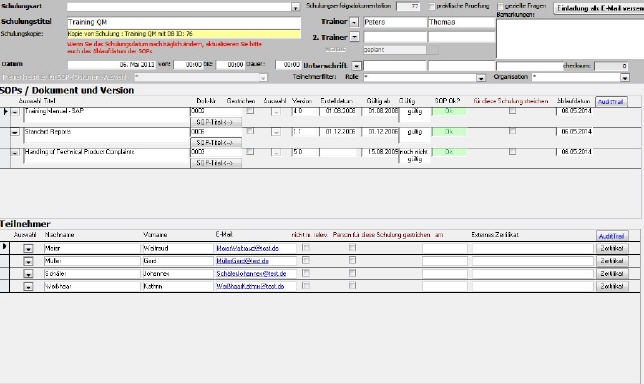Viewport: 644px width, 384px height.
Task: Click Zertifikat button in Kathrin's row
Action: [x=612, y=287]
